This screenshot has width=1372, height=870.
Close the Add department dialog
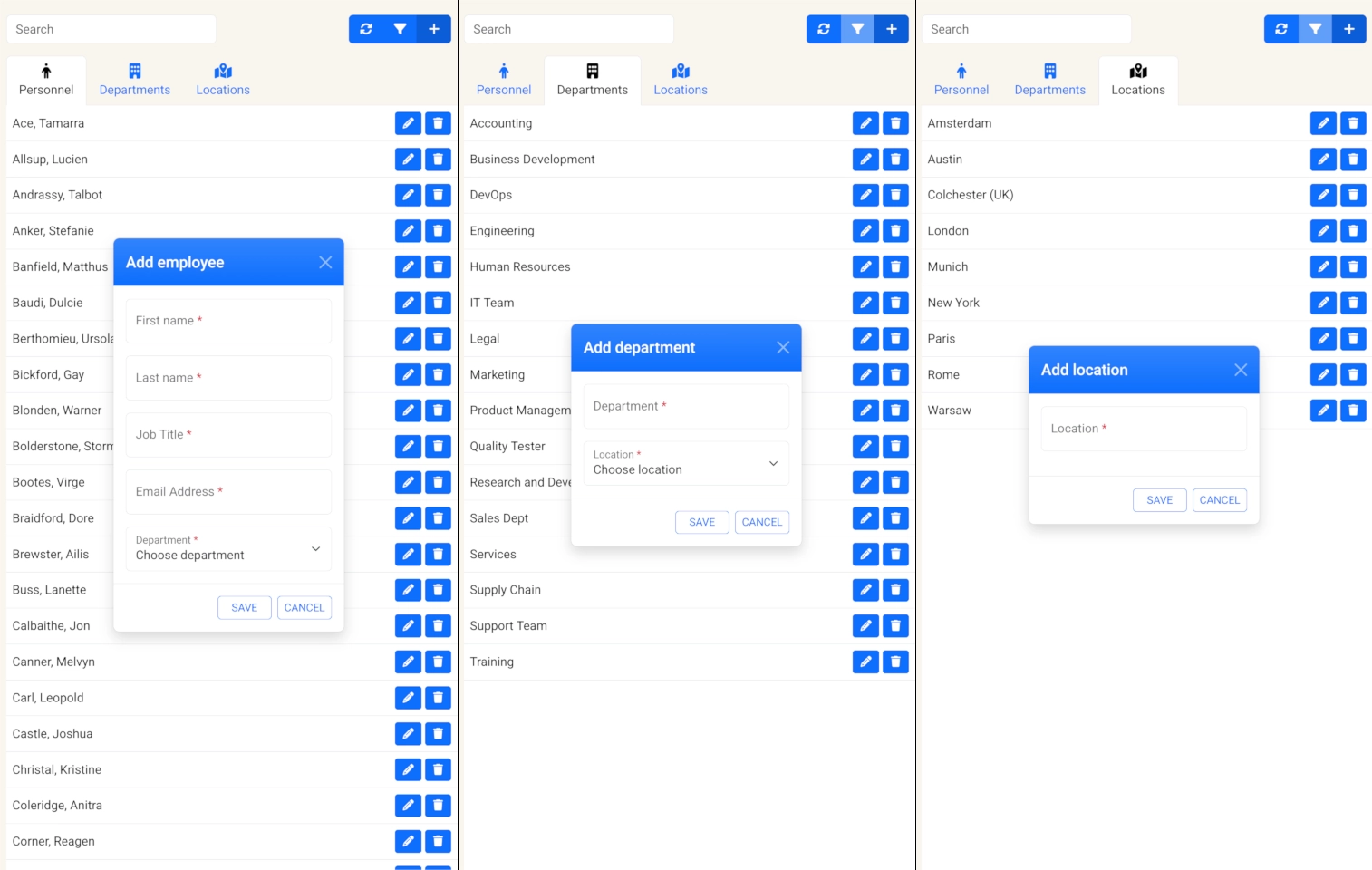[x=783, y=347]
